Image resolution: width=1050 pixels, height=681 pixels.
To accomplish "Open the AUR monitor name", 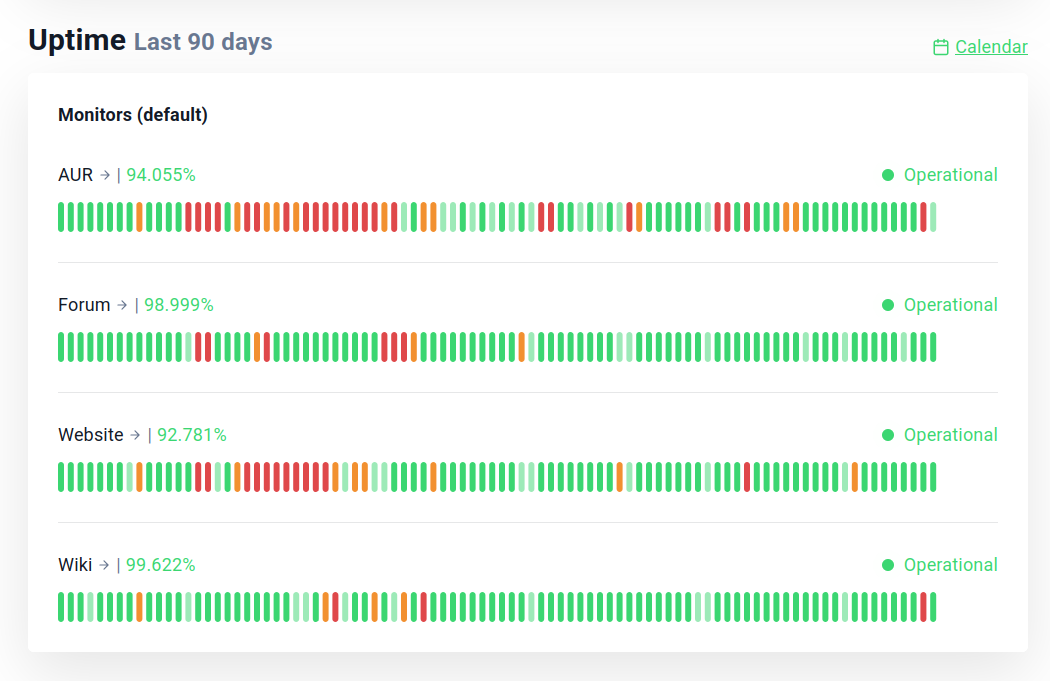I will [75, 175].
